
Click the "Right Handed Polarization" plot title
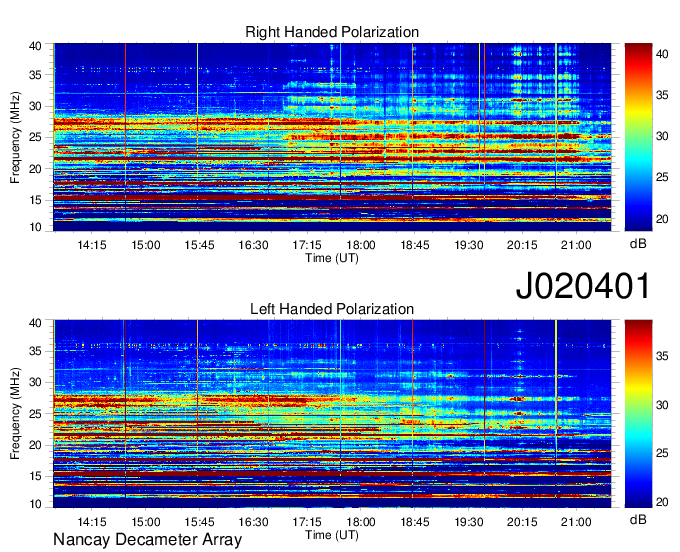(x=332, y=32)
